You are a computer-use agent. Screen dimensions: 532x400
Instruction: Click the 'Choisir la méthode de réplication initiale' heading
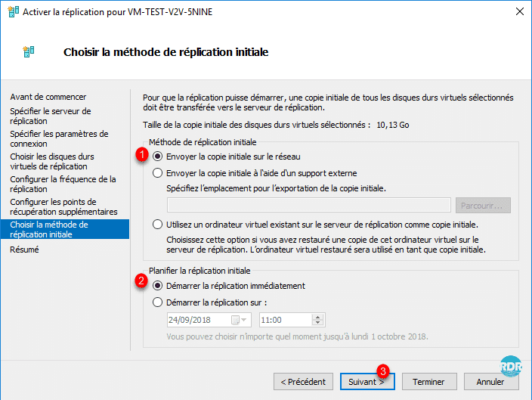pos(166,52)
